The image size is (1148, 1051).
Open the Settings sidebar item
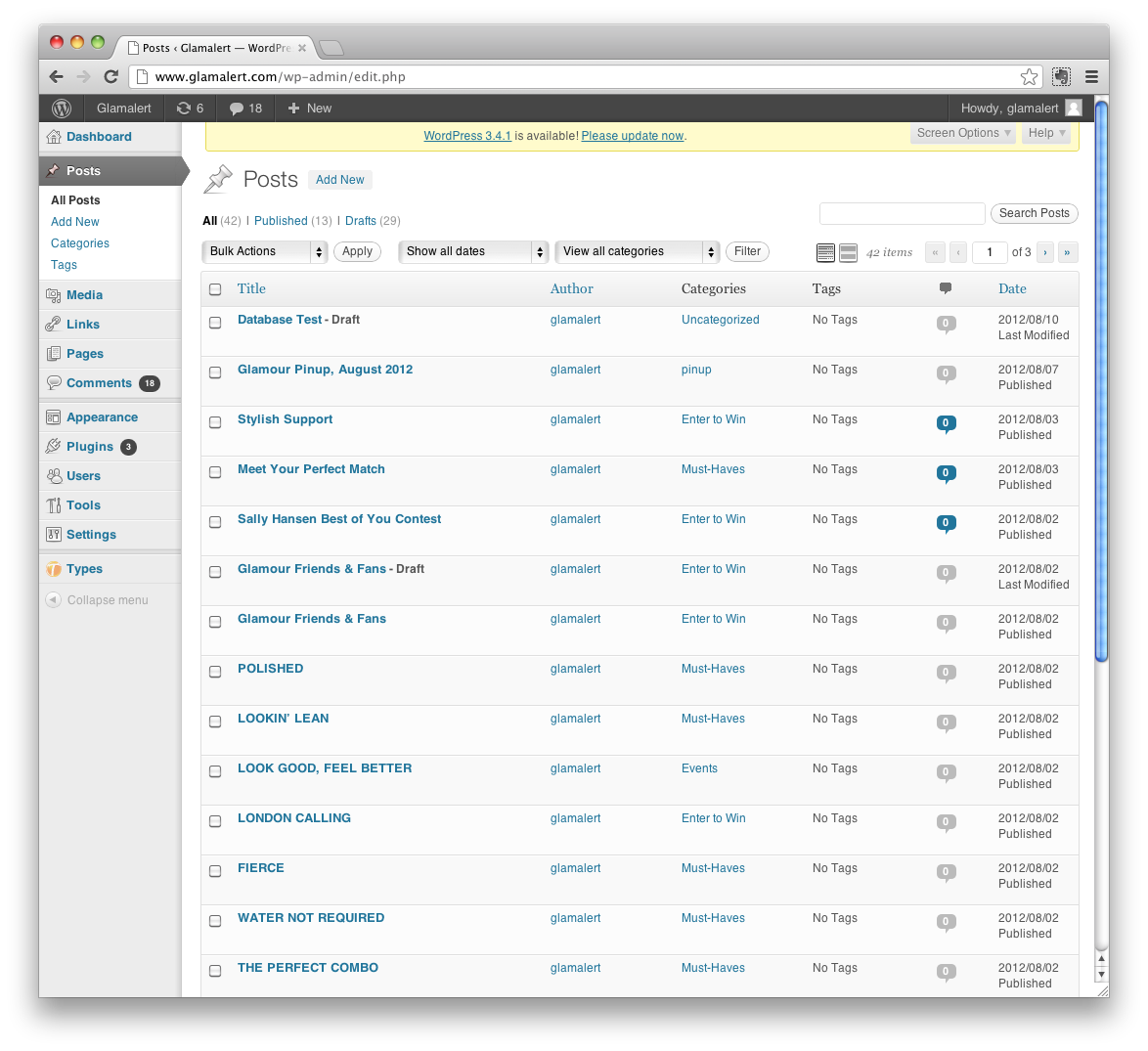[91, 534]
